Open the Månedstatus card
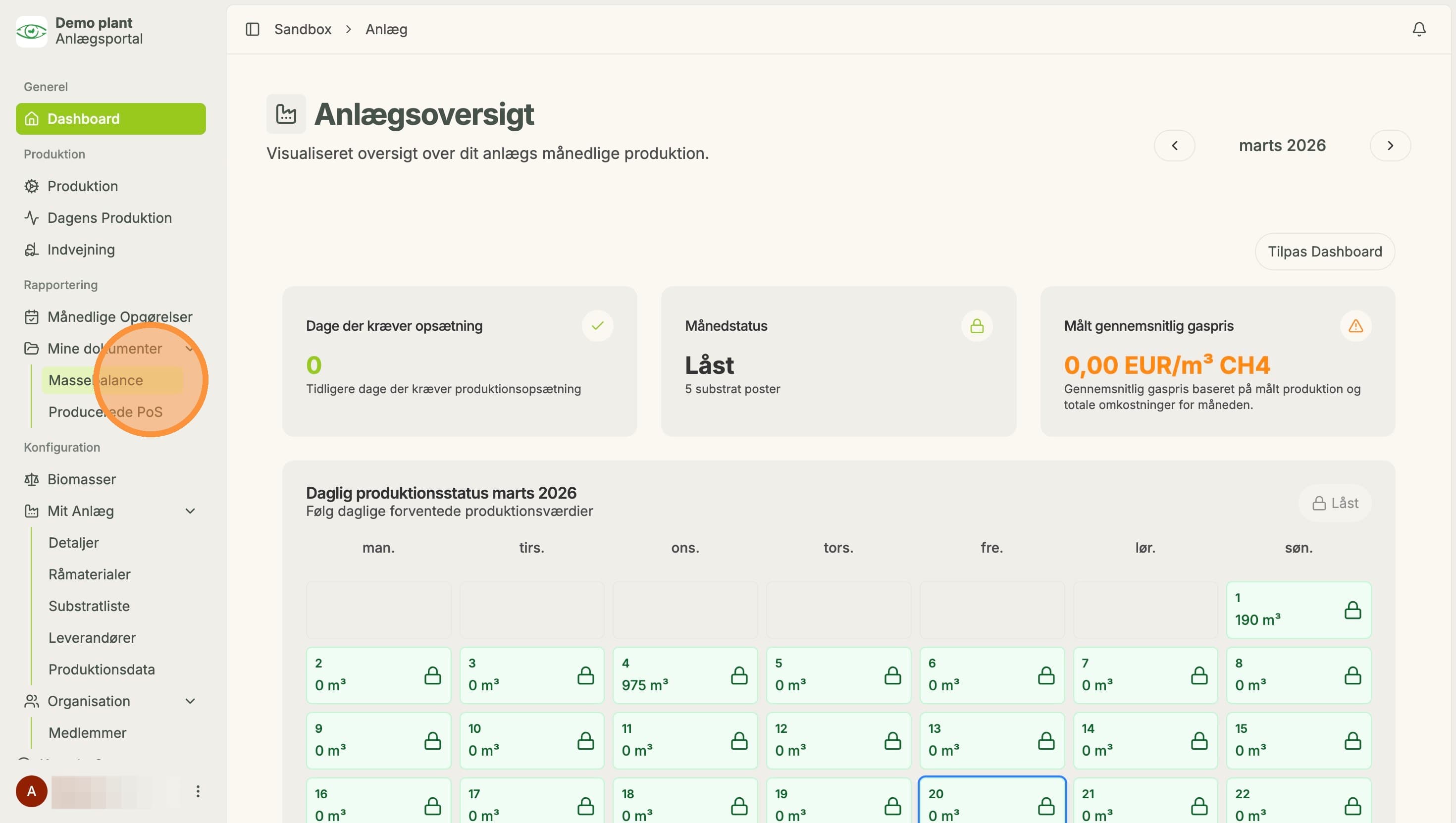This screenshot has height=823, width=1456. tap(838, 361)
